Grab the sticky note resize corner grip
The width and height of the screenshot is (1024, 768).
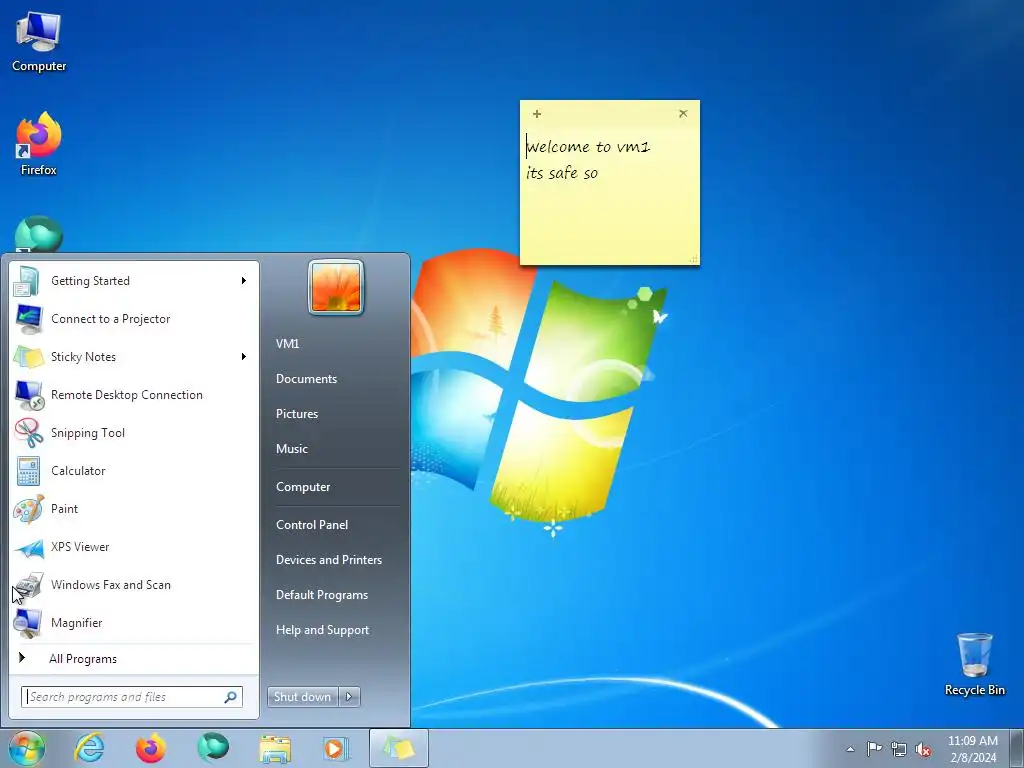click(694, 259)
